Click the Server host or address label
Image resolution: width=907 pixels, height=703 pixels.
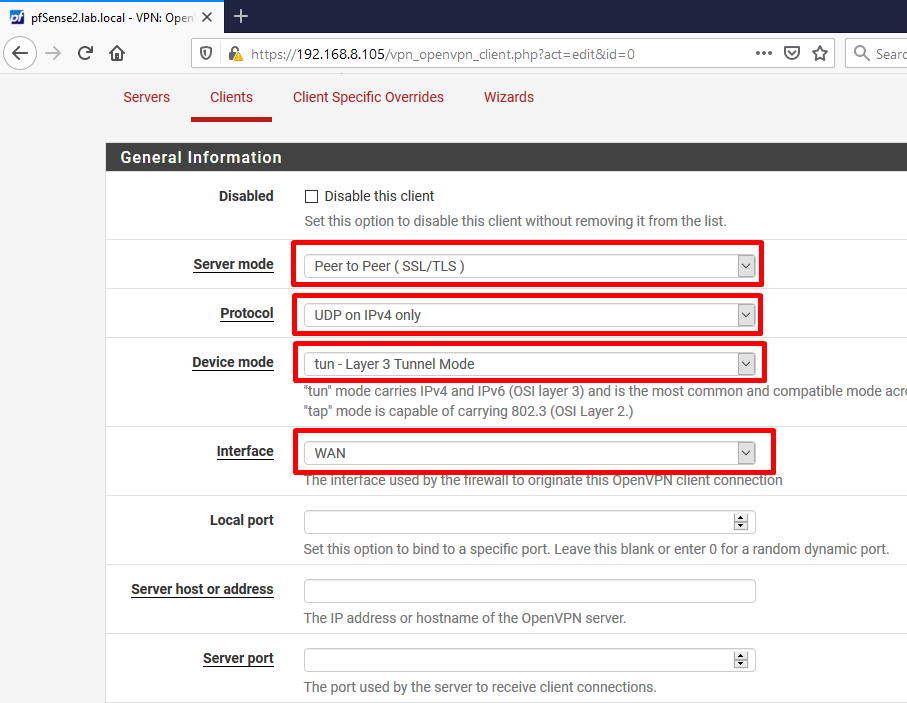[202, 589]
